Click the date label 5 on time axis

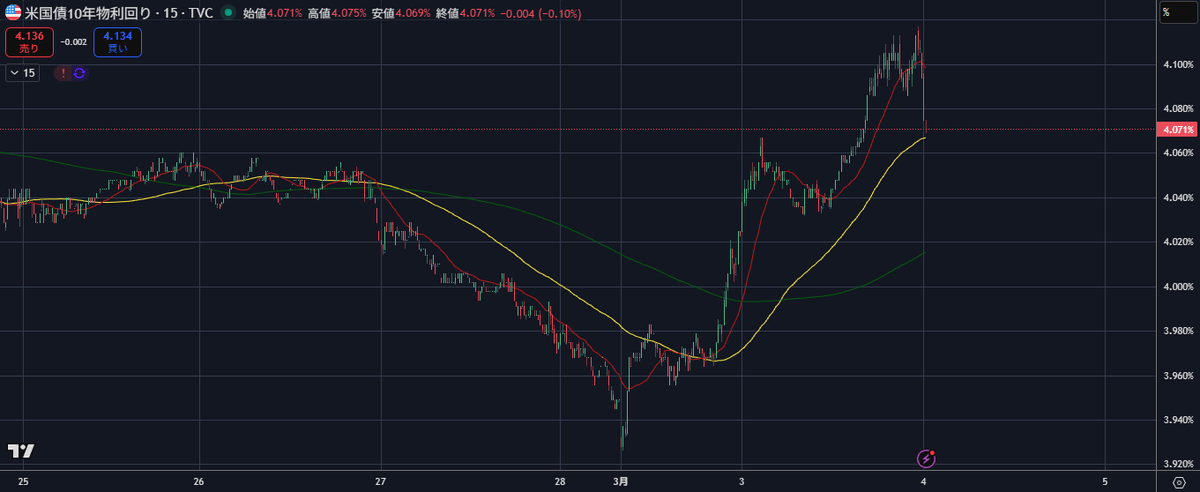pos(1105,482)
